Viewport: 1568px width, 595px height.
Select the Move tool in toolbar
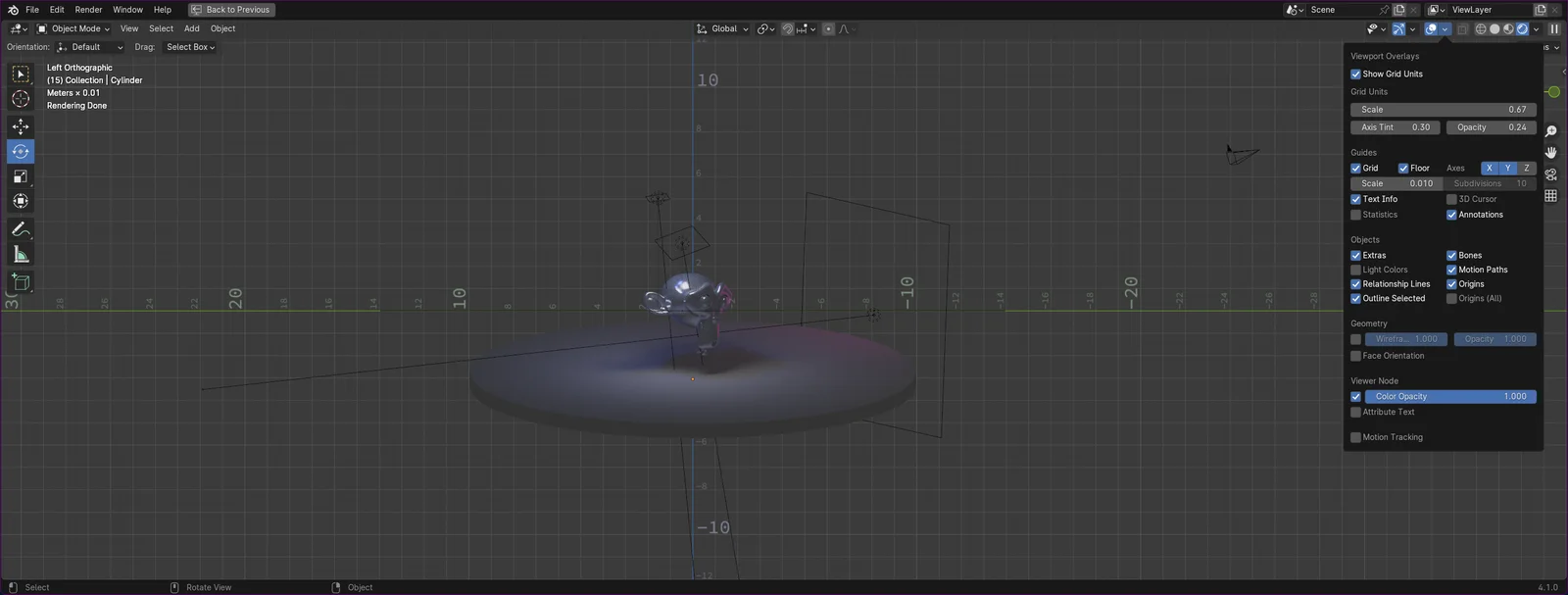tap(21, 126)
